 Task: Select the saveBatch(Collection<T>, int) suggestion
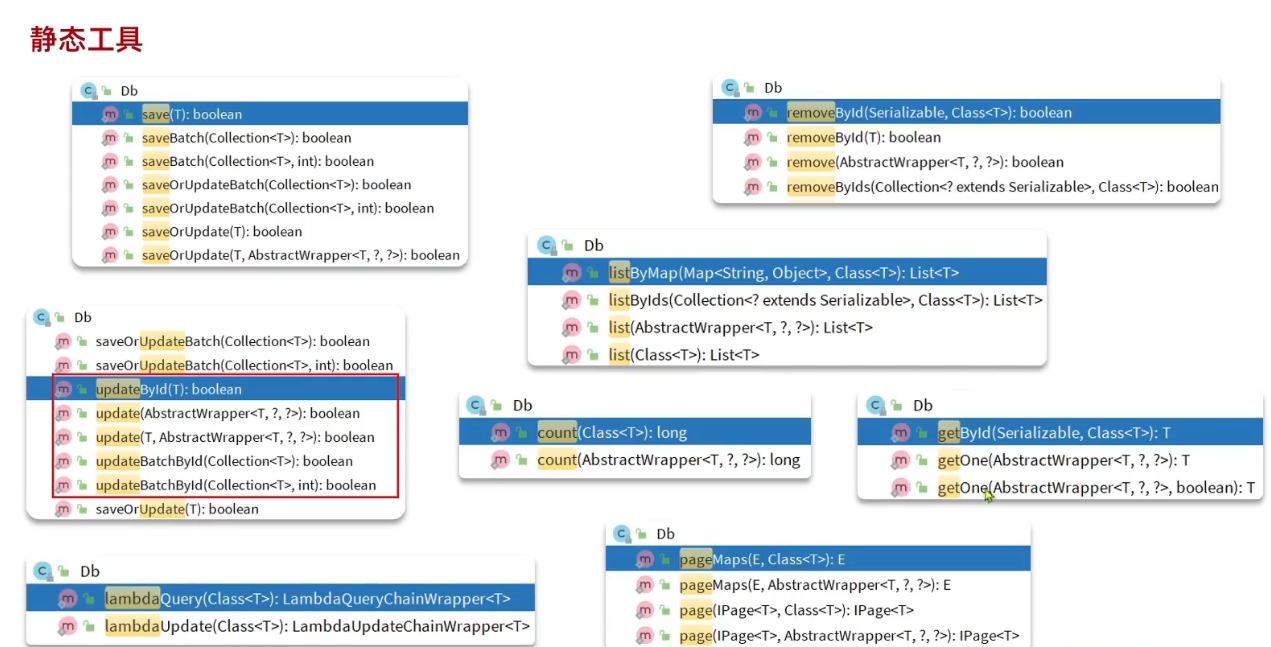click(x=257, y=162)
